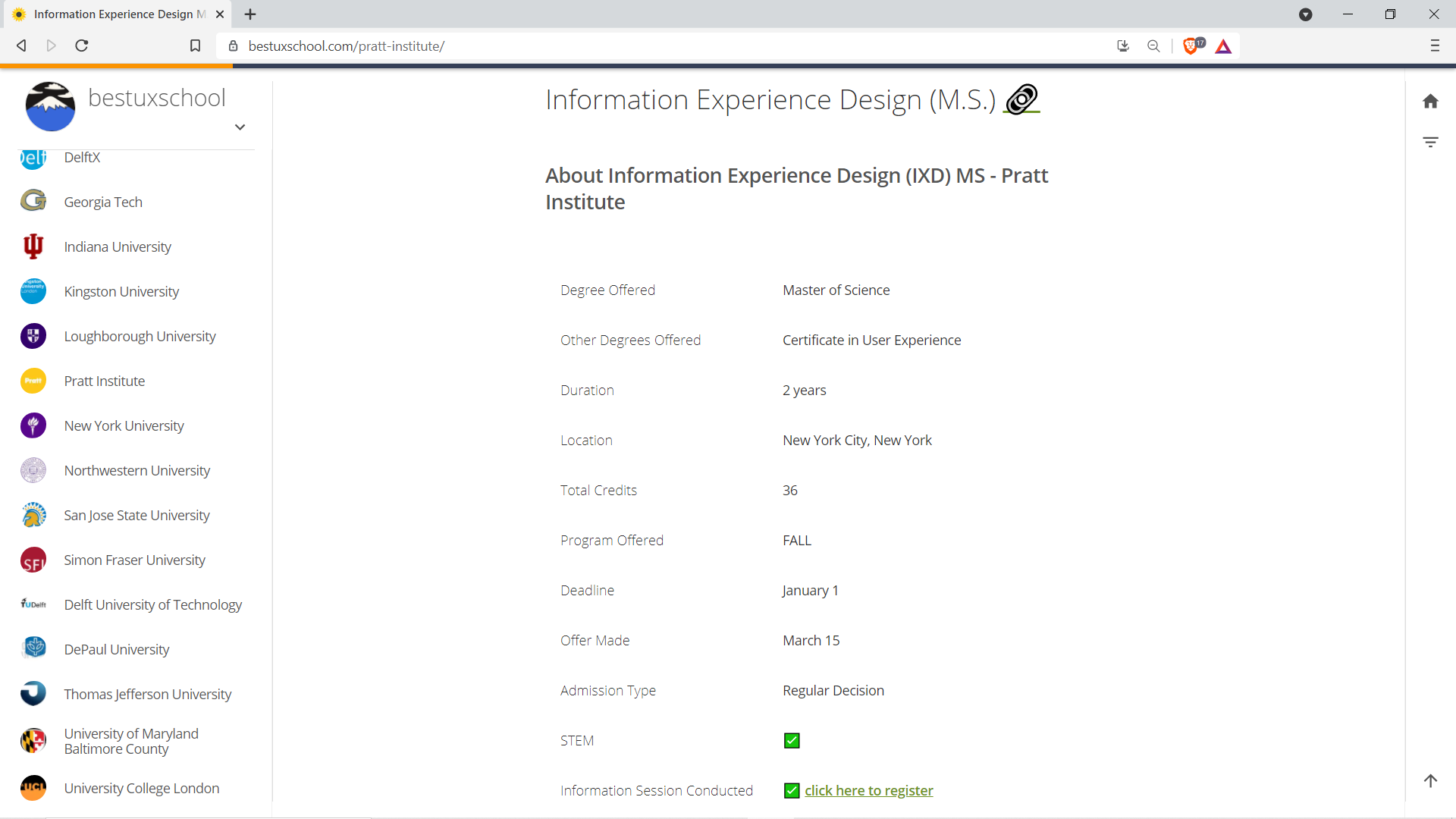Reload the page
This screenshot has height=819, width=1456.
[x=82, y=46]
